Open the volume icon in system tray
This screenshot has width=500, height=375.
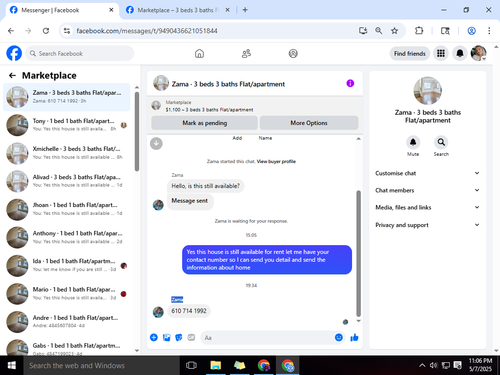coord(433,365)
